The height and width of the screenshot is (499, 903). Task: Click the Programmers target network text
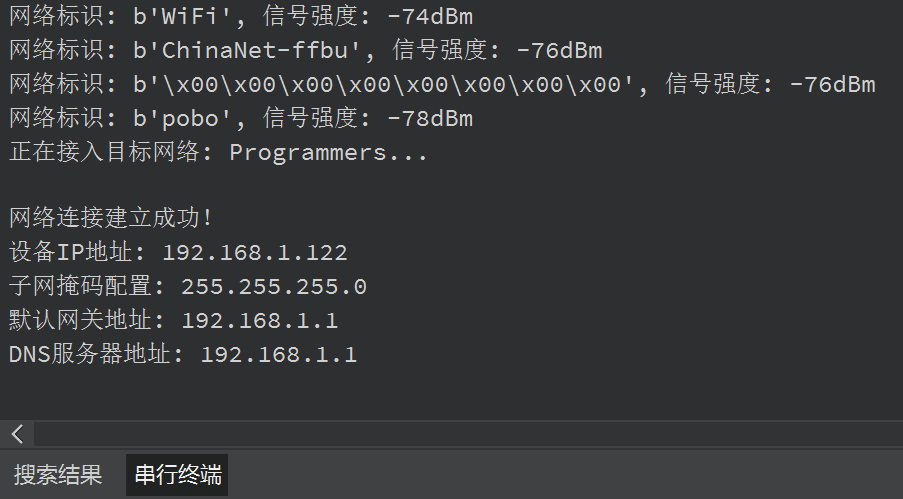(308, 153)
